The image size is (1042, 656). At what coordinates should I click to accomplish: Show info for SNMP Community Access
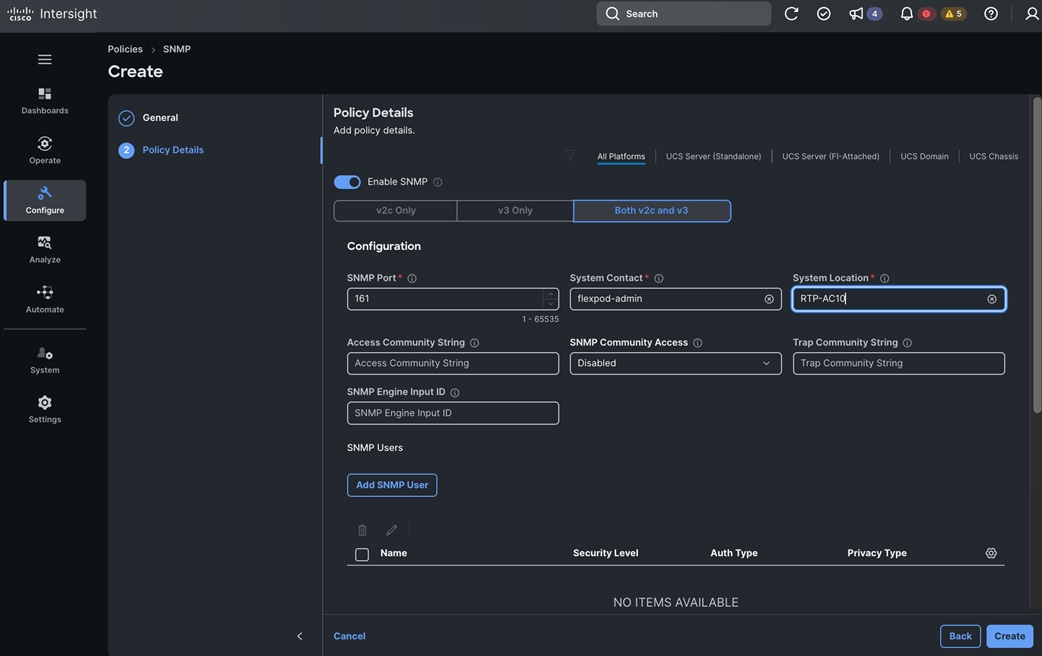click(x=698, y=343)
